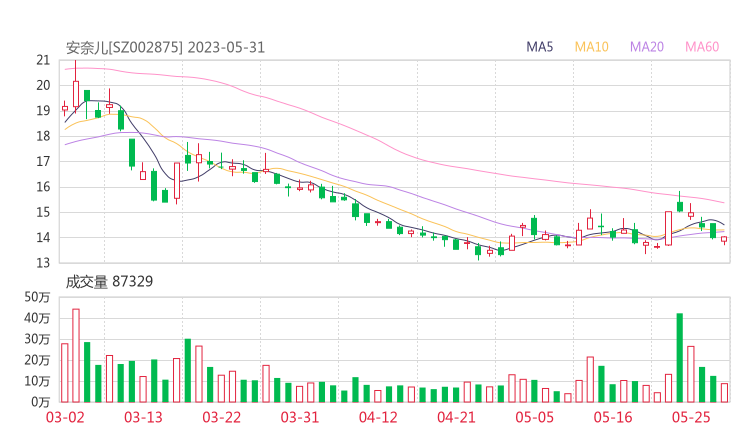Click the MA5 legend label
This screenshot has height=440, width=740.
pyautogui.click(x=539, y=47)
